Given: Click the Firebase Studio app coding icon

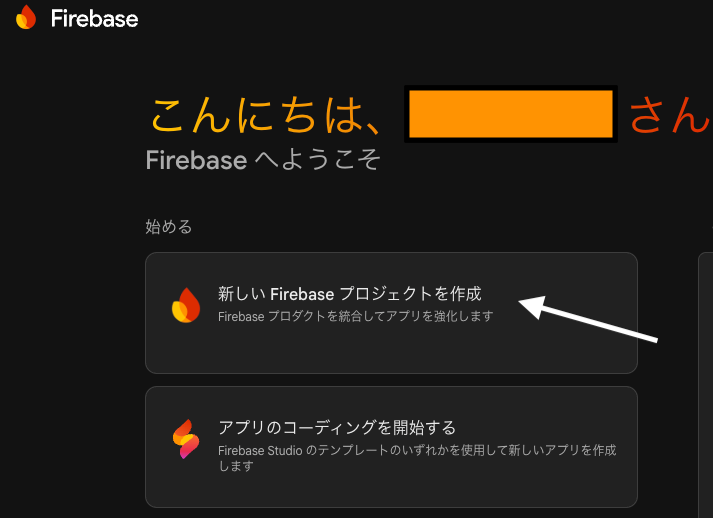Looking at the screenshot, I should [186, 439].
